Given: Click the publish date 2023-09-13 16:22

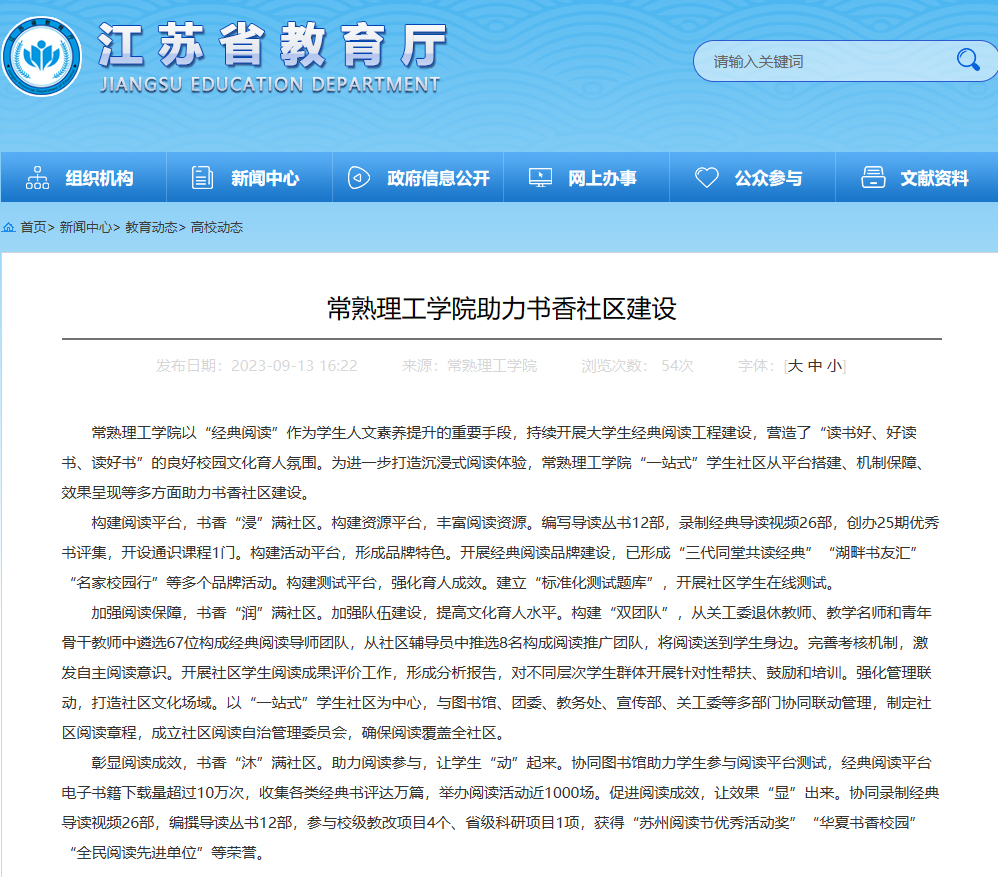Looking at the screenshot, I should coord(294,366).
